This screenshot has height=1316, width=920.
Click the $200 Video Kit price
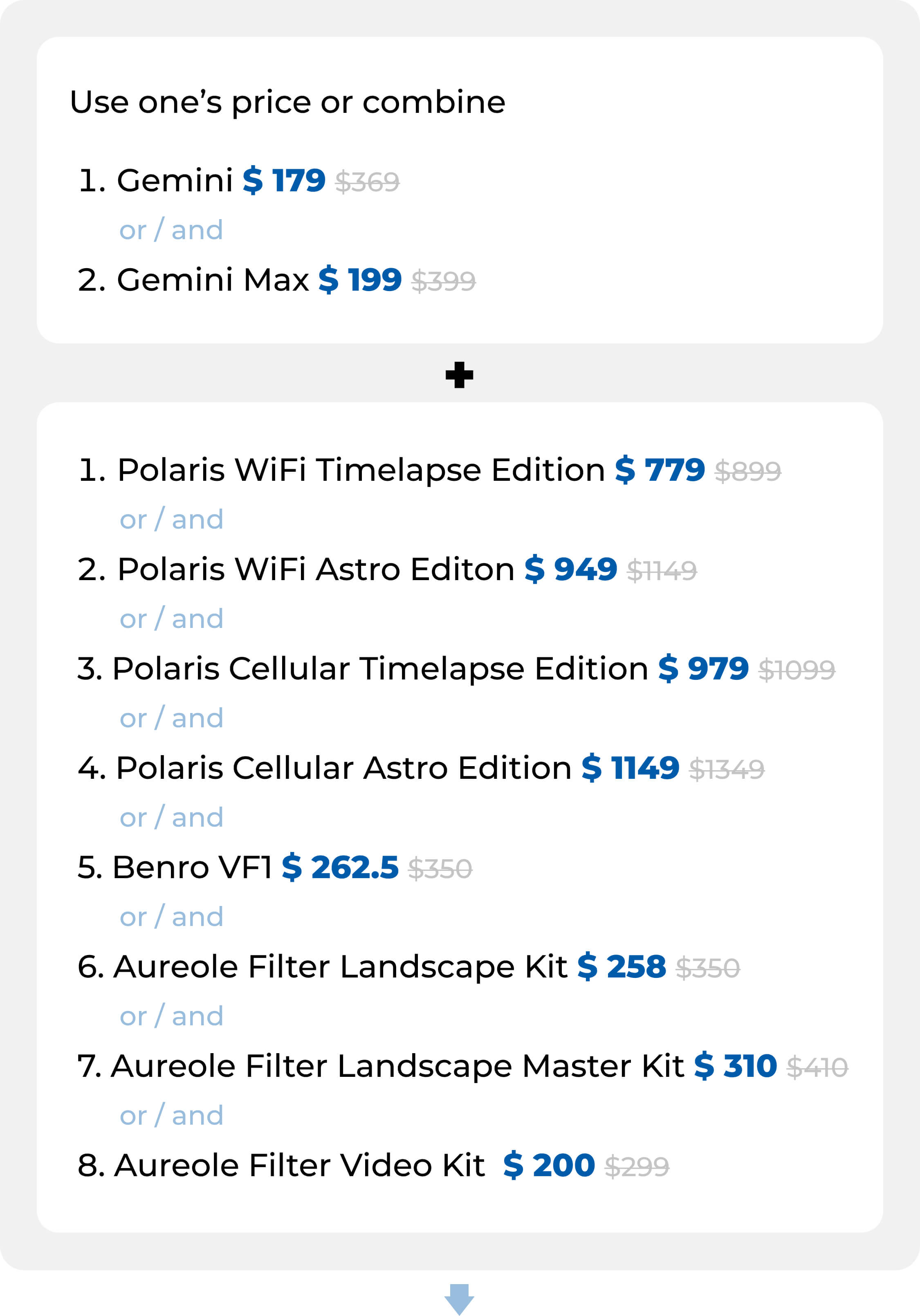pos(549,1165)
